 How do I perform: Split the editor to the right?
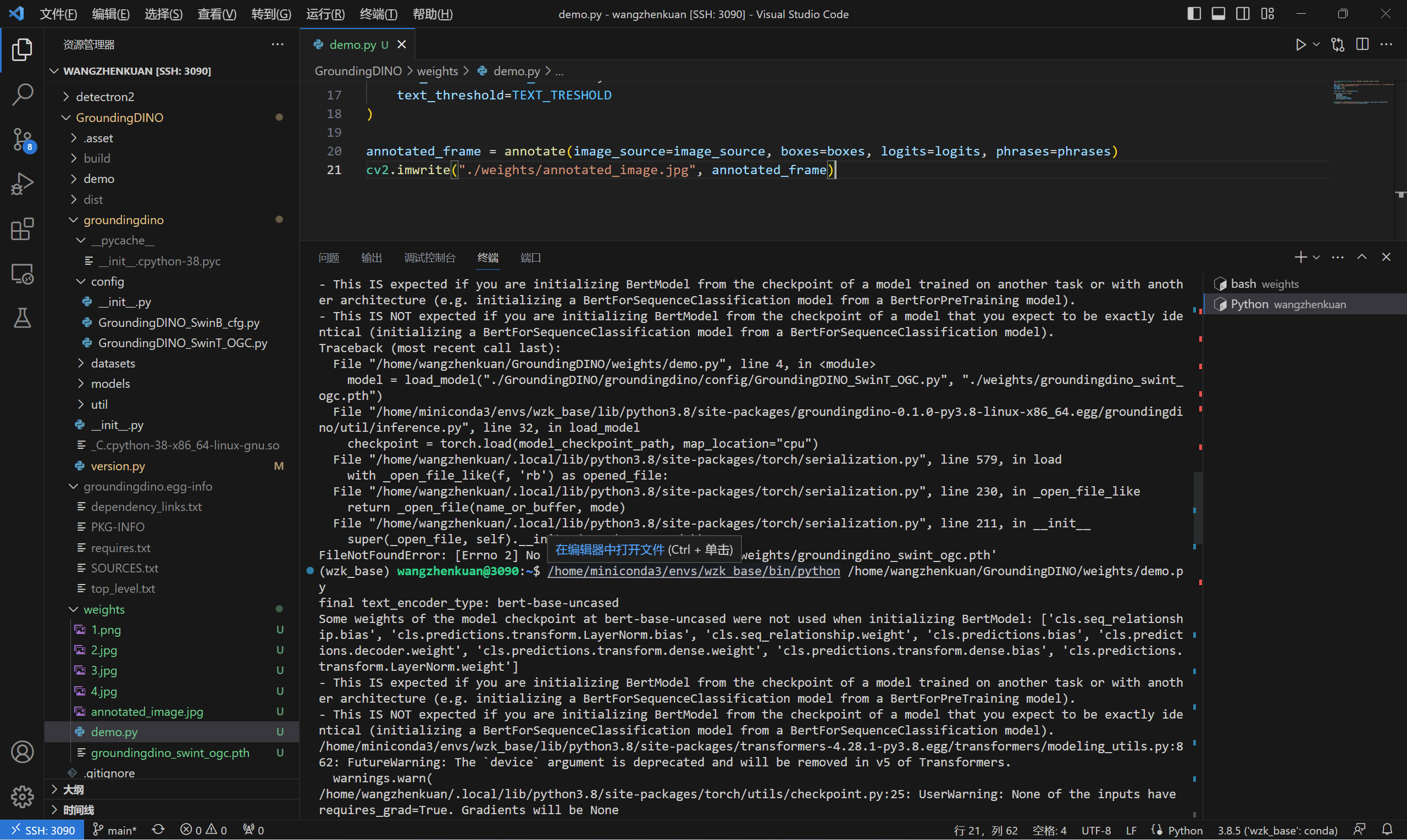coord(1362,44)
